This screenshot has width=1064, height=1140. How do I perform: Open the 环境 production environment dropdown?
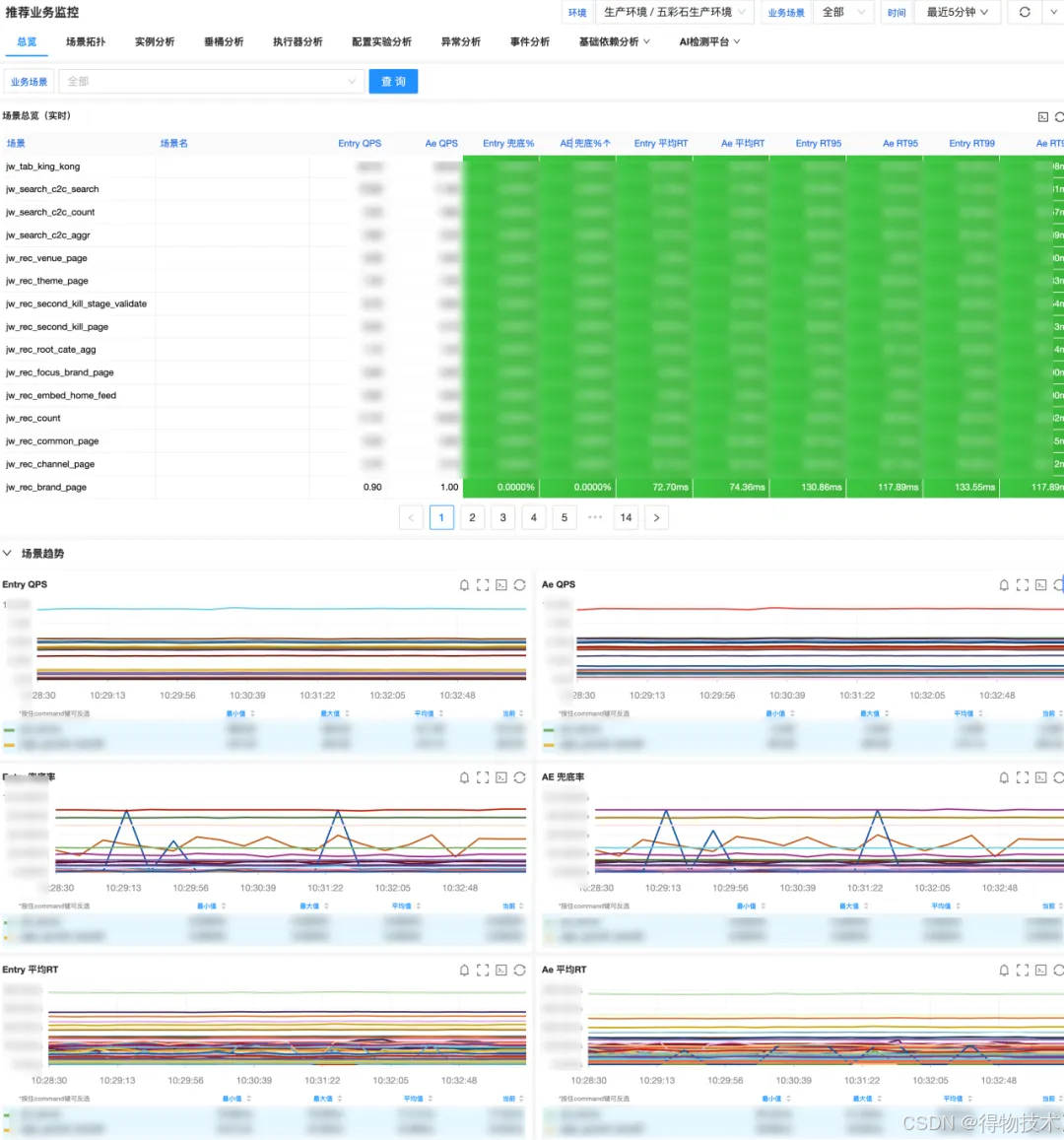tap(675, 13)
